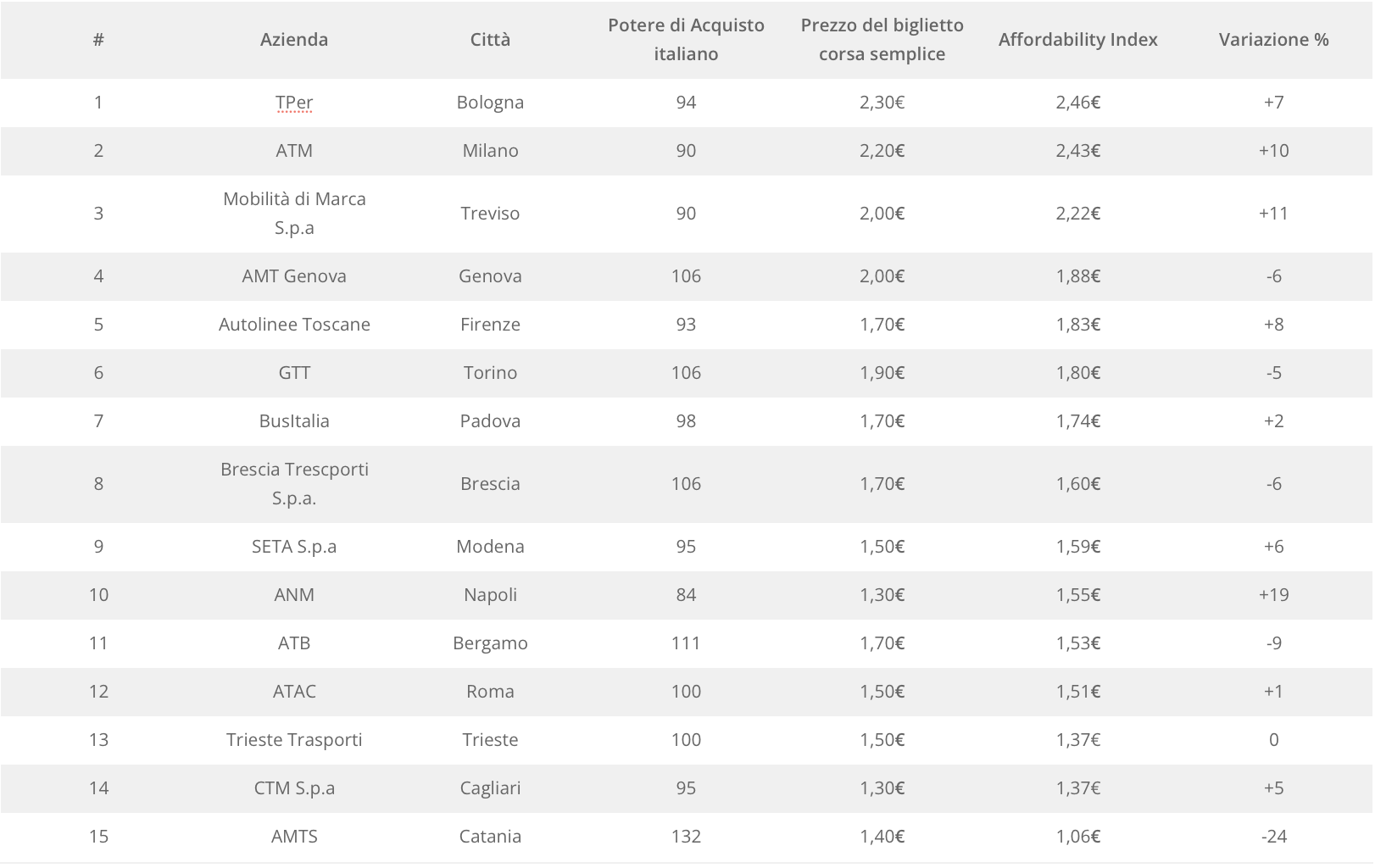The height and width of the screenshot is (868, 1375).
Task: Click the SETA S.p.a cell
Action: pyautogui.click(x=293, y=546)
